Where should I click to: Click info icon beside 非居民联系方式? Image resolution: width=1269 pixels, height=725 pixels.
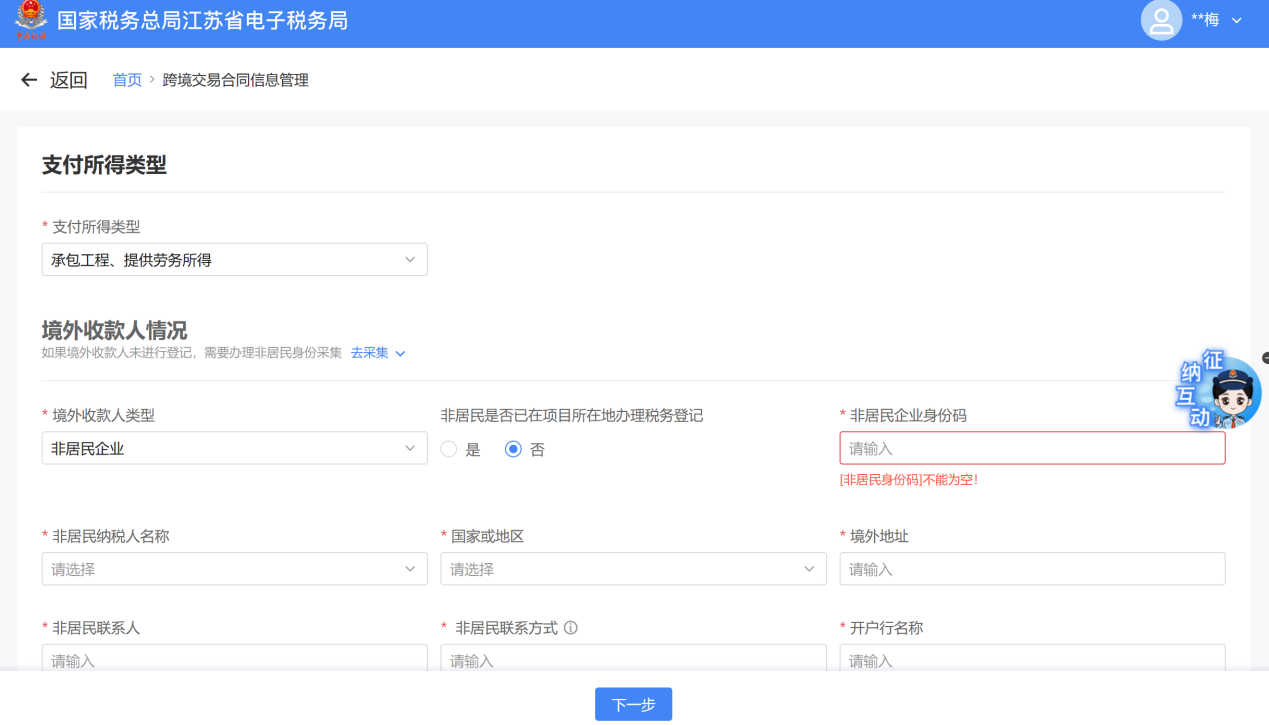coord(571,628)
